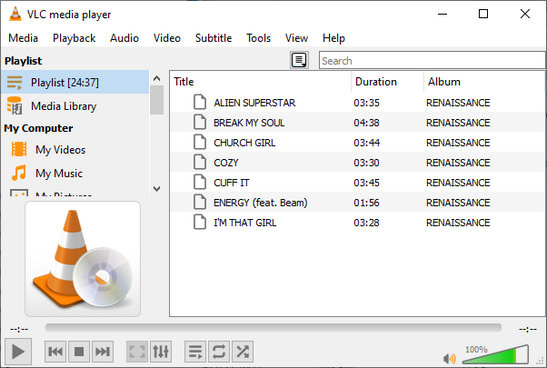The image size is (547, 368).
Task: Click file icon beside ALIEN SUPERSTAR
Action: point(200,102)
